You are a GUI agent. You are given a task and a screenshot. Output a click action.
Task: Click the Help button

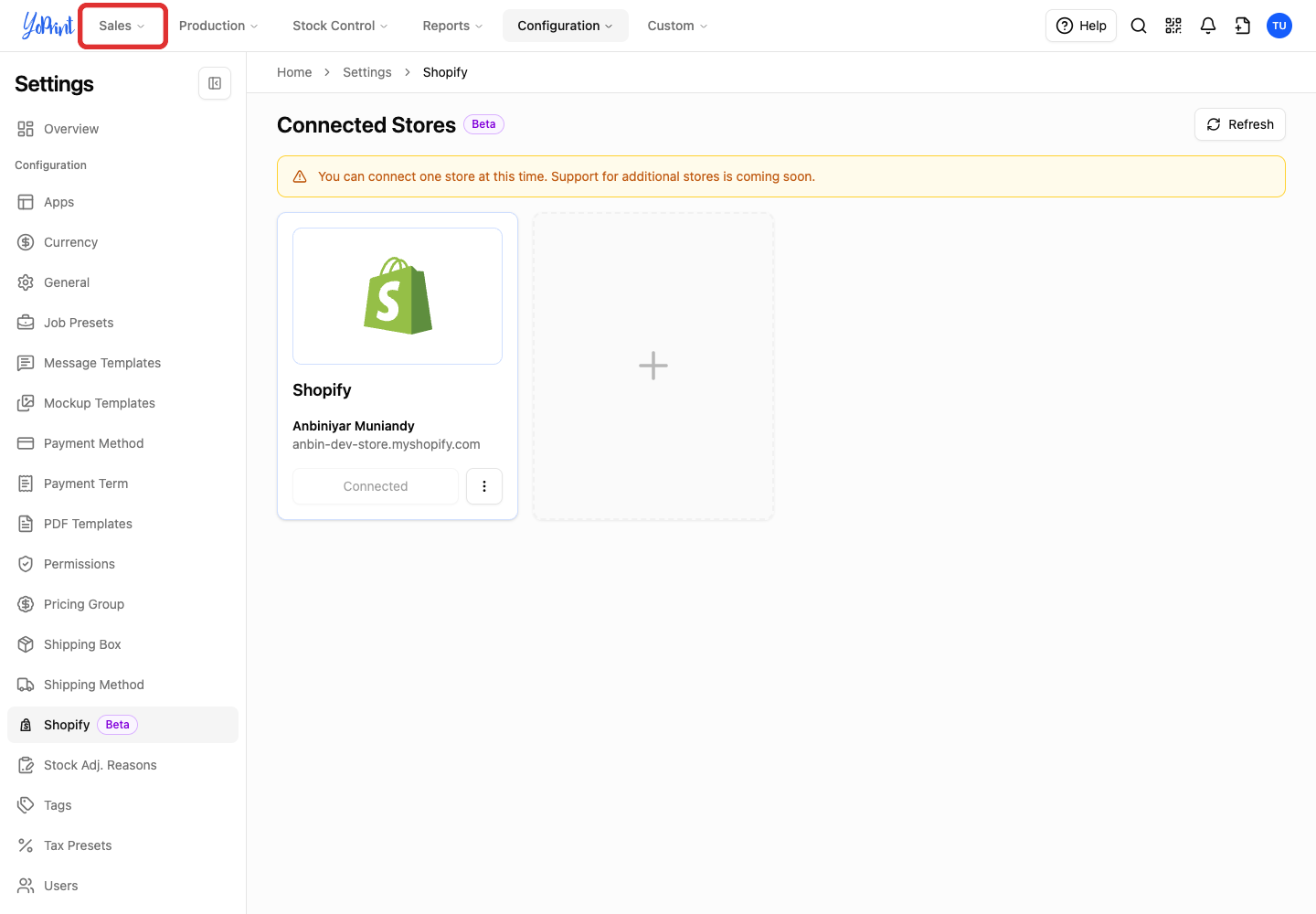(1081, 26)
